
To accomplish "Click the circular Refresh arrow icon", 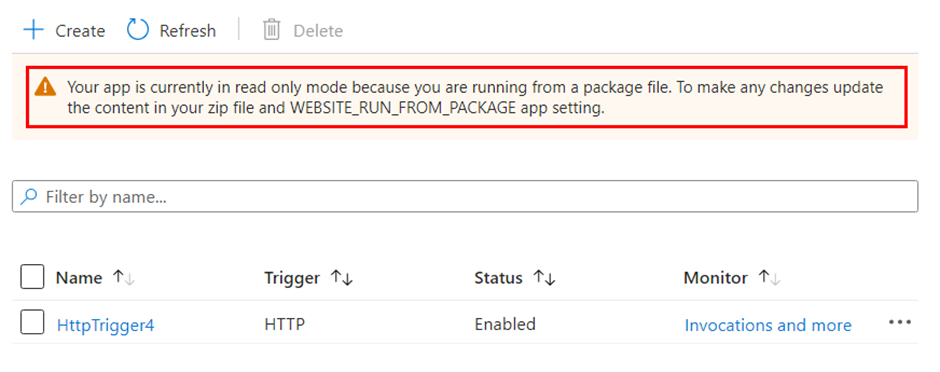I will (x=138, y=30).
